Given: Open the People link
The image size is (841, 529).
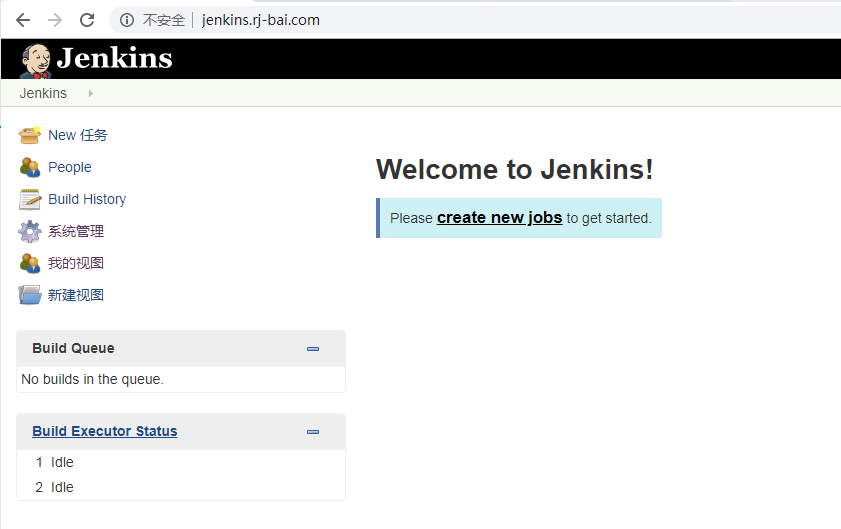Looking at the screenshot, I should 70,167.
